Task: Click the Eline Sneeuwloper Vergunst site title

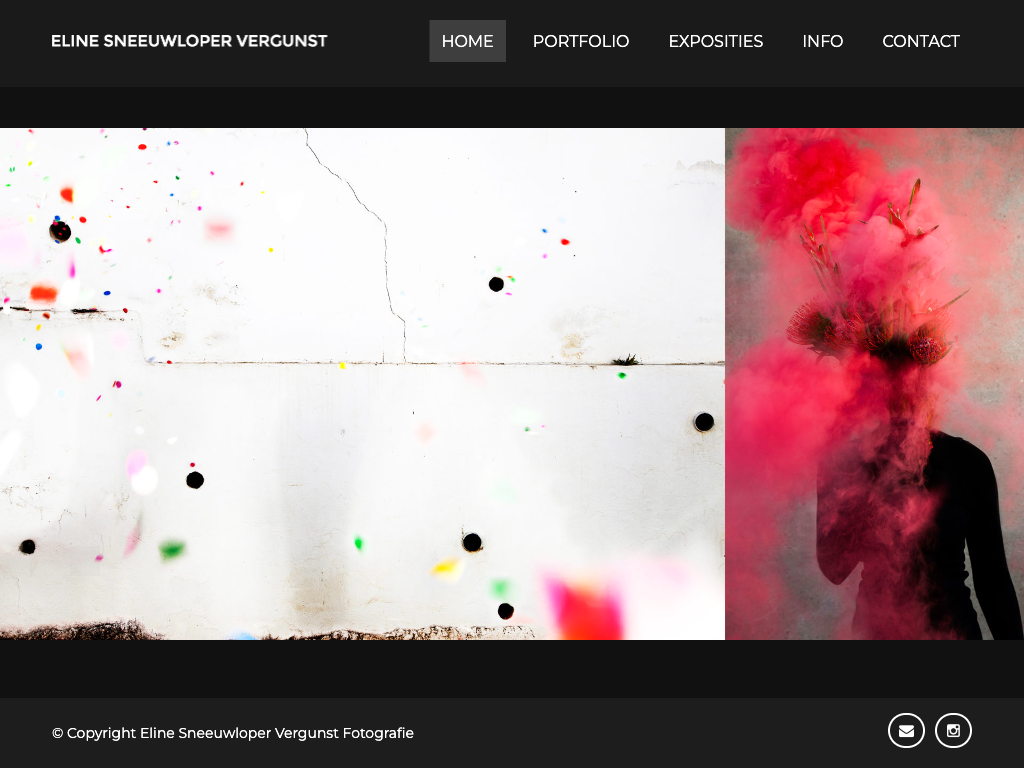Action: pos(189,41)
